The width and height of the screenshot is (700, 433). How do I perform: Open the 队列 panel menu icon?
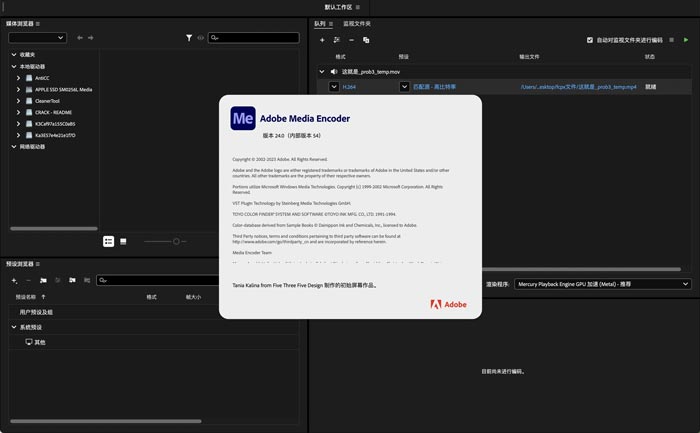331,24
